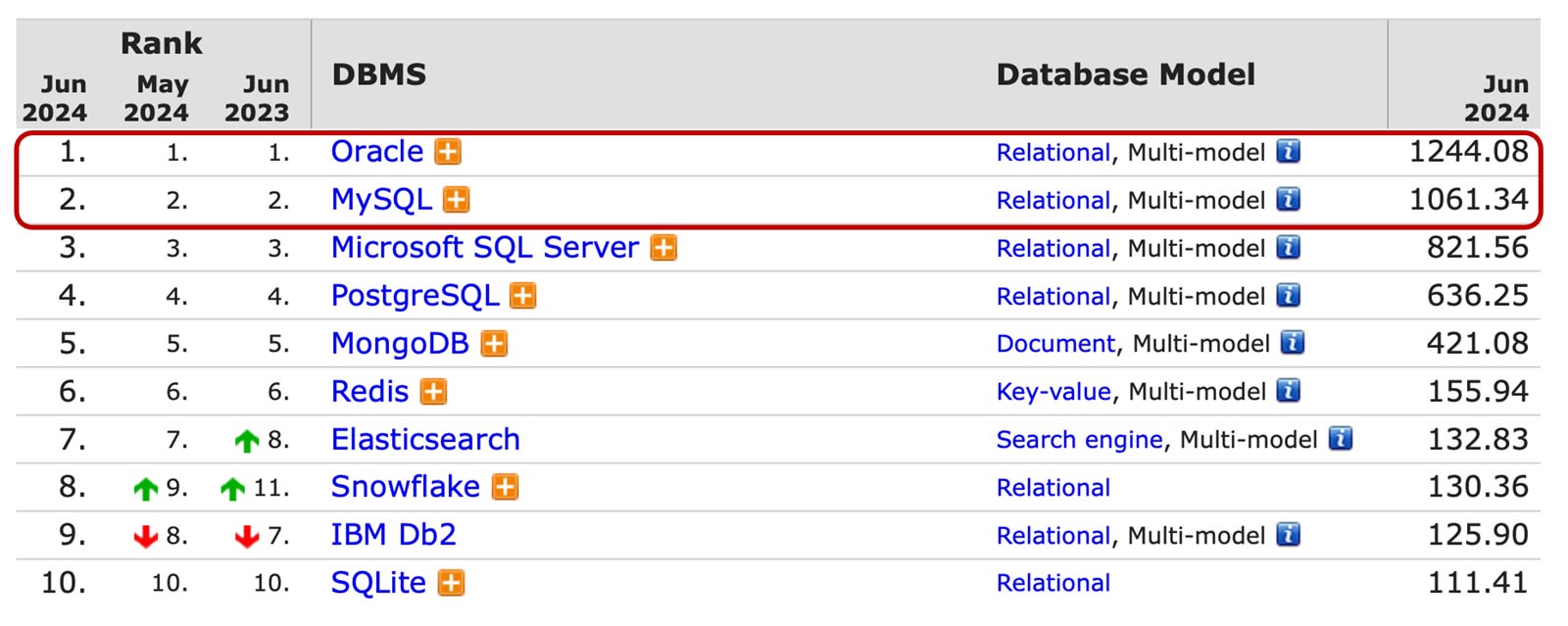
Task: Click the info icon in the IBM Db2 row
Action: tap(1288, 535)
